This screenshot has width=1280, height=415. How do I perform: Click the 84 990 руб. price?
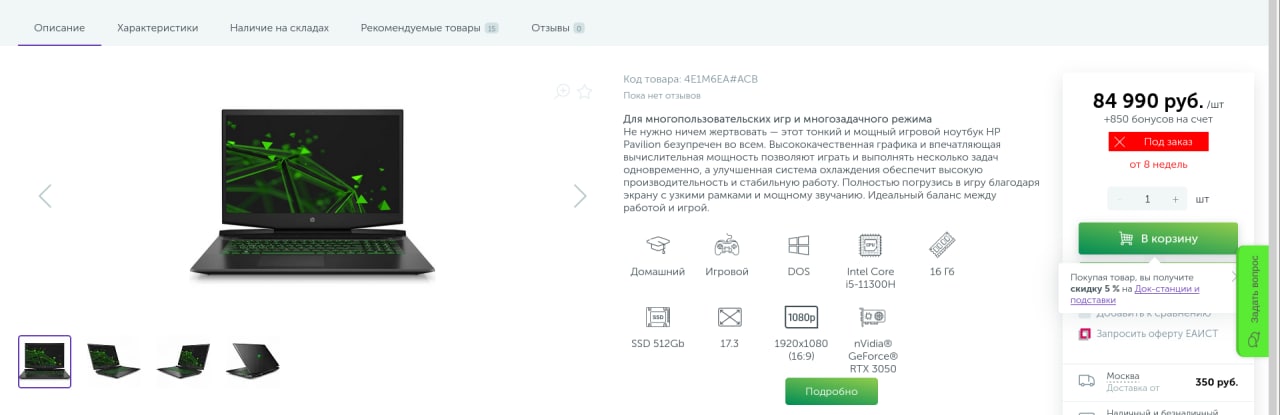1147,101
